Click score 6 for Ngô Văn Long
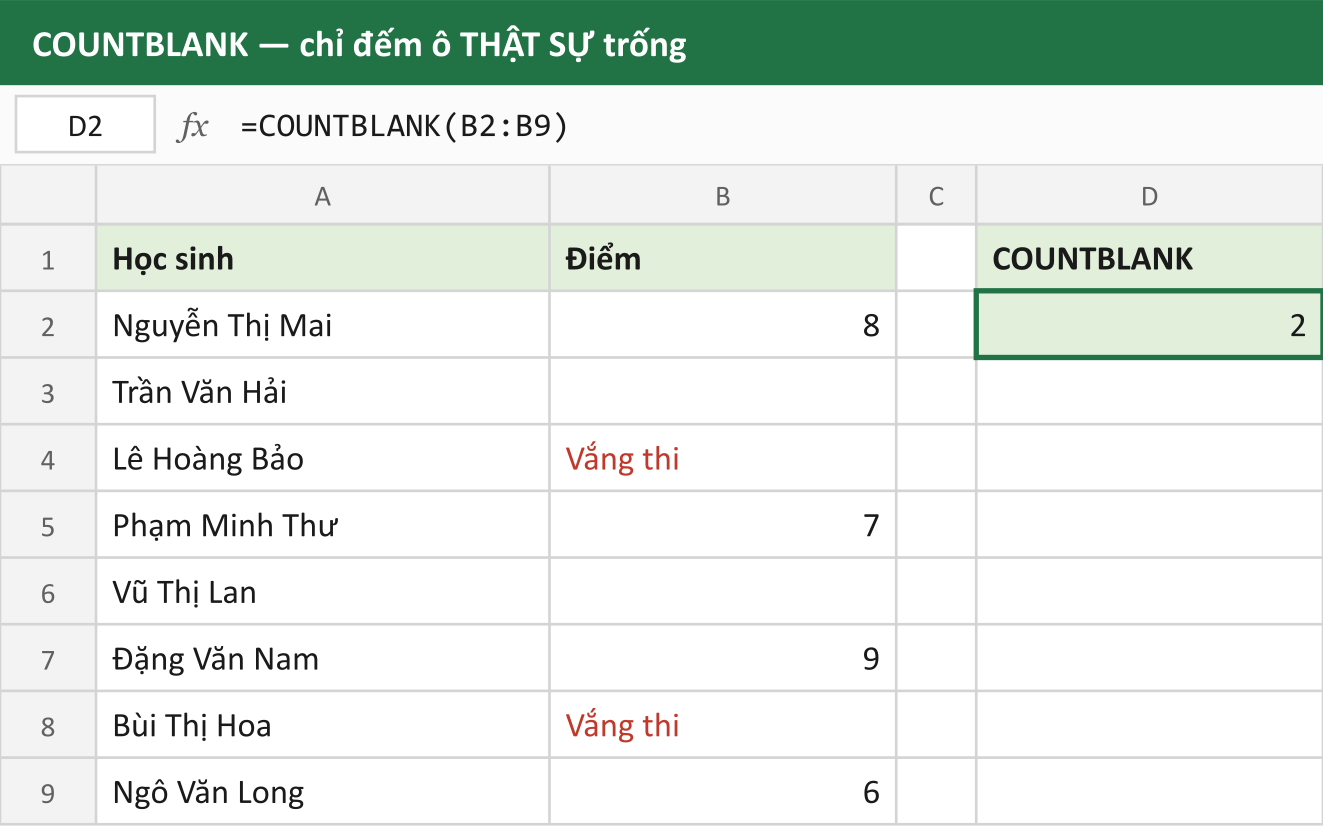Image resolution: width=1323 pixels, height=827 pixels. 723,792
